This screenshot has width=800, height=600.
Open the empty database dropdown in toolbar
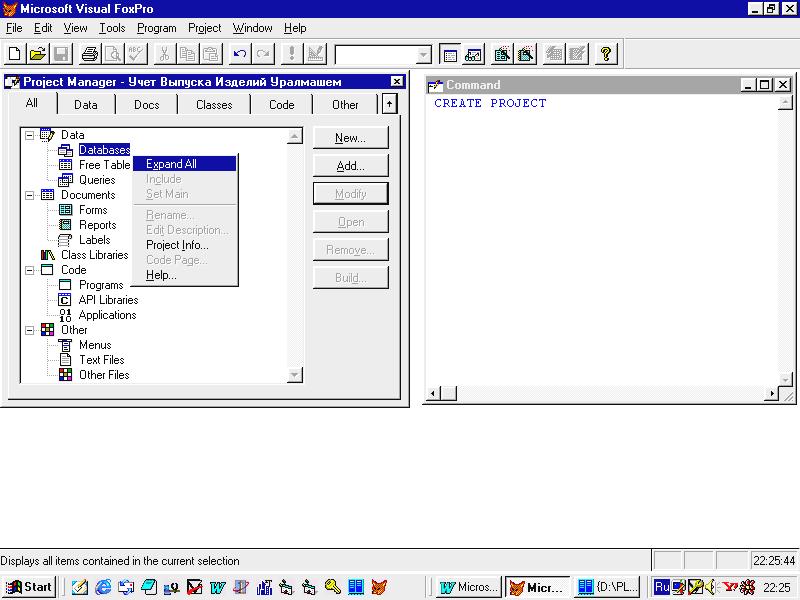[x=423, y=55]
